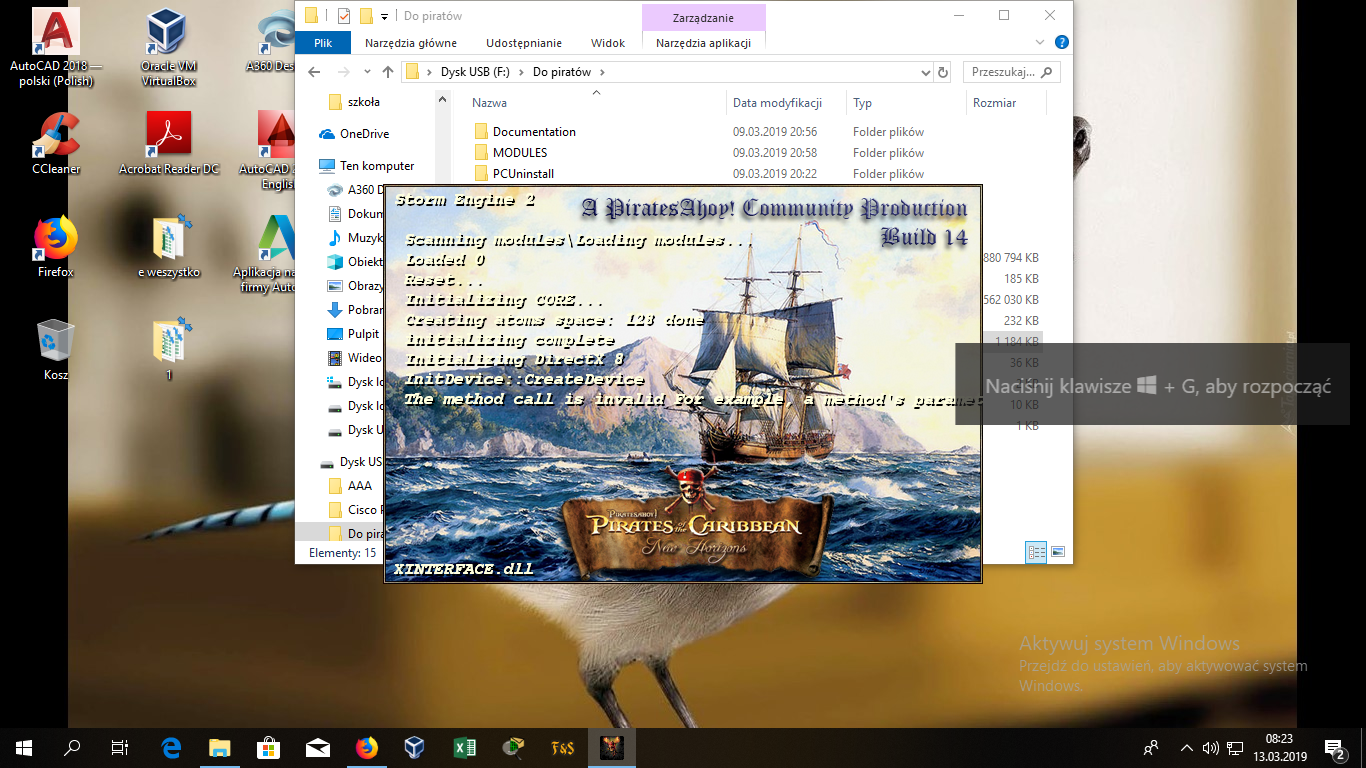Open the Kosz recycle bin icon
Viewport: 1366px width, 768px height.
click(56, 350)
